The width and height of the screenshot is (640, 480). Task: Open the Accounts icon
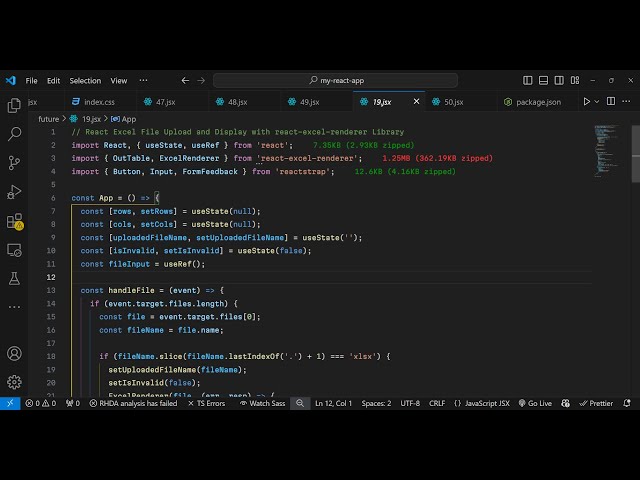tap(14, 353)
